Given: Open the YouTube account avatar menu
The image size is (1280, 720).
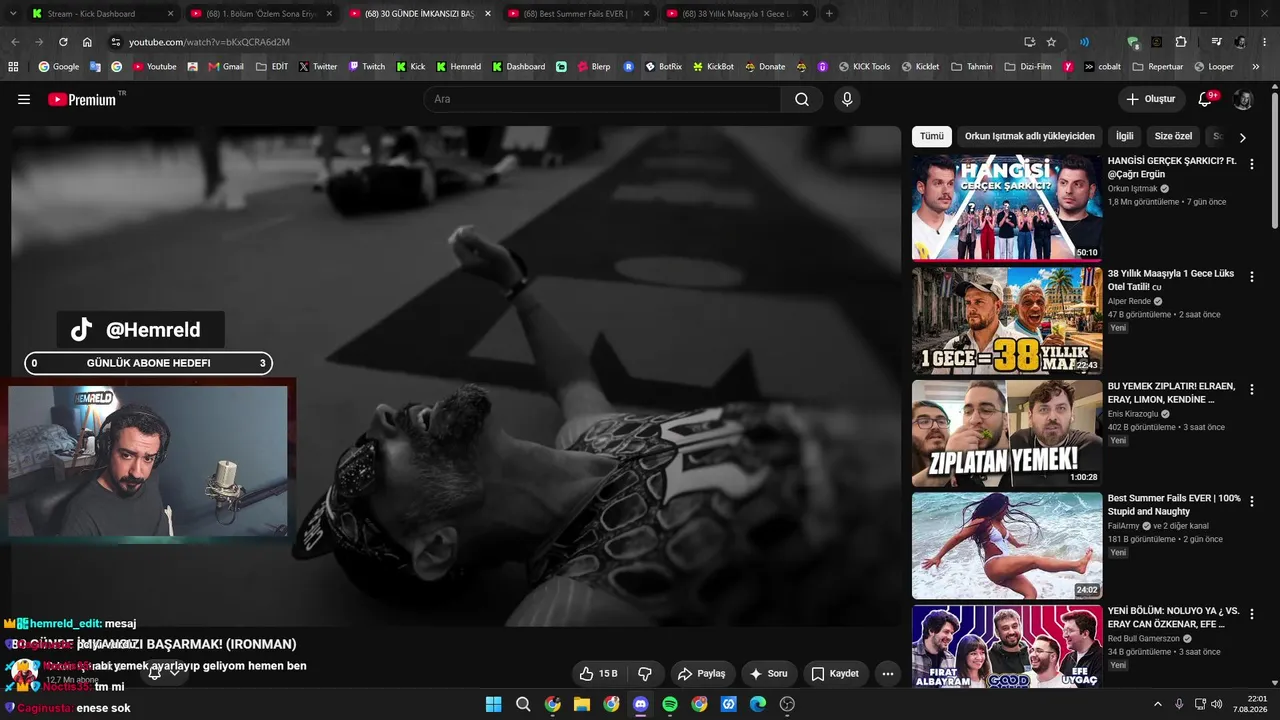Looking at the screenshot, I should (1243, 99).
